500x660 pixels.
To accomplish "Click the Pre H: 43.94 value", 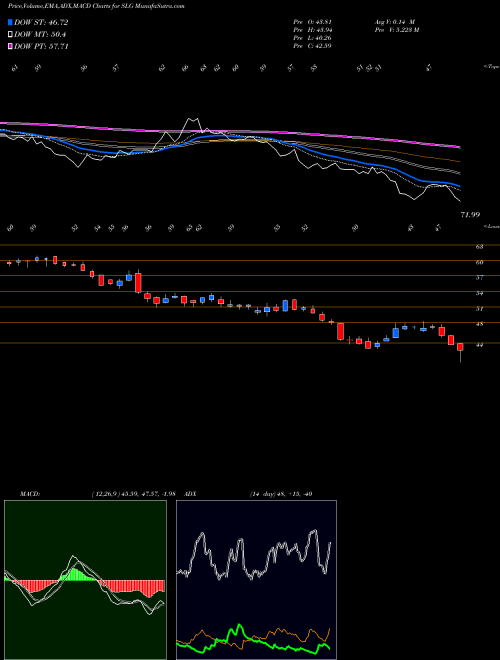I will coord(312,30).
